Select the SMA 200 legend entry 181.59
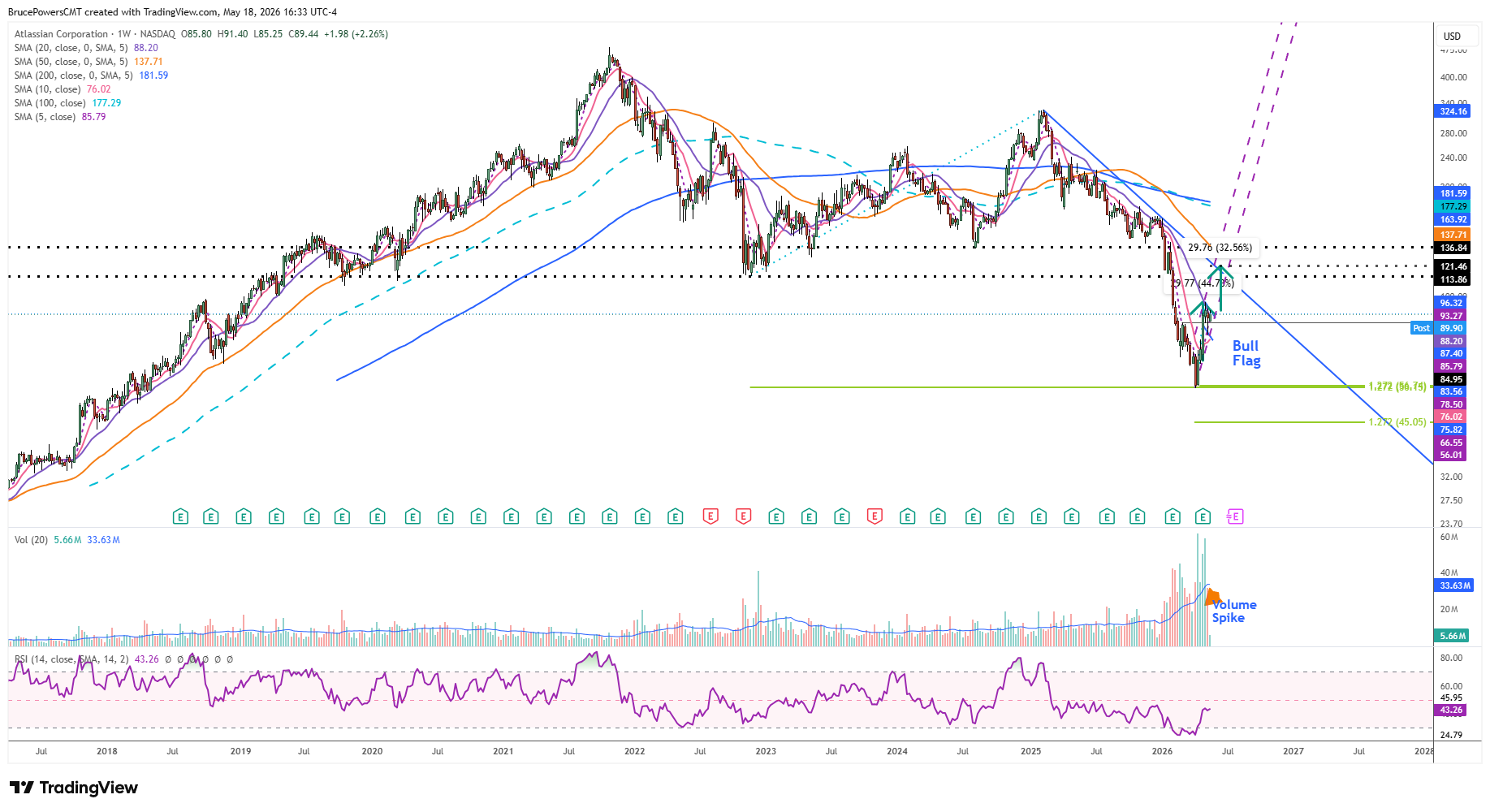1490x812 pixels. coord(91,76)
